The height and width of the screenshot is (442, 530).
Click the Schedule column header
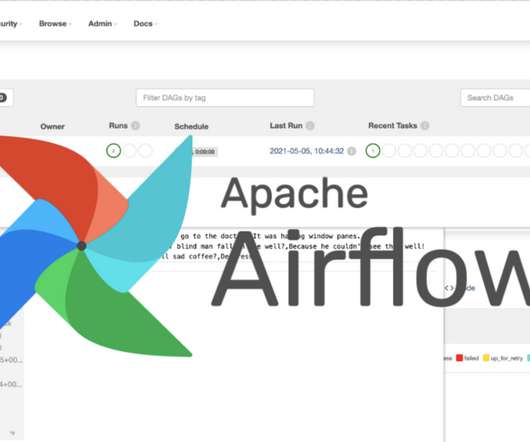(x=191, y=126)
